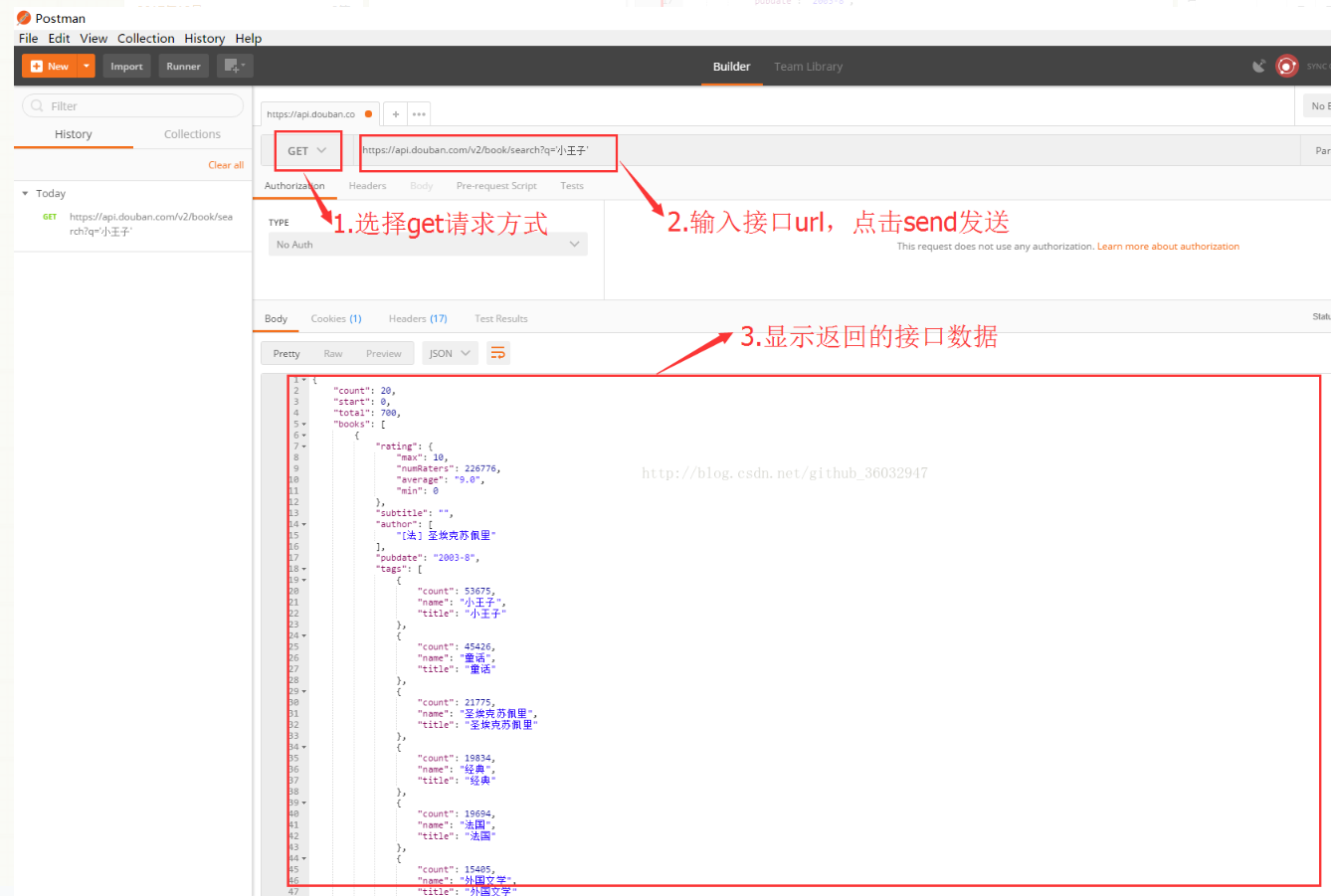Open the tab options ellipsis
The height and width of the screenshot is (896, 1331).
pyautogui.click(x=419, y=114)
